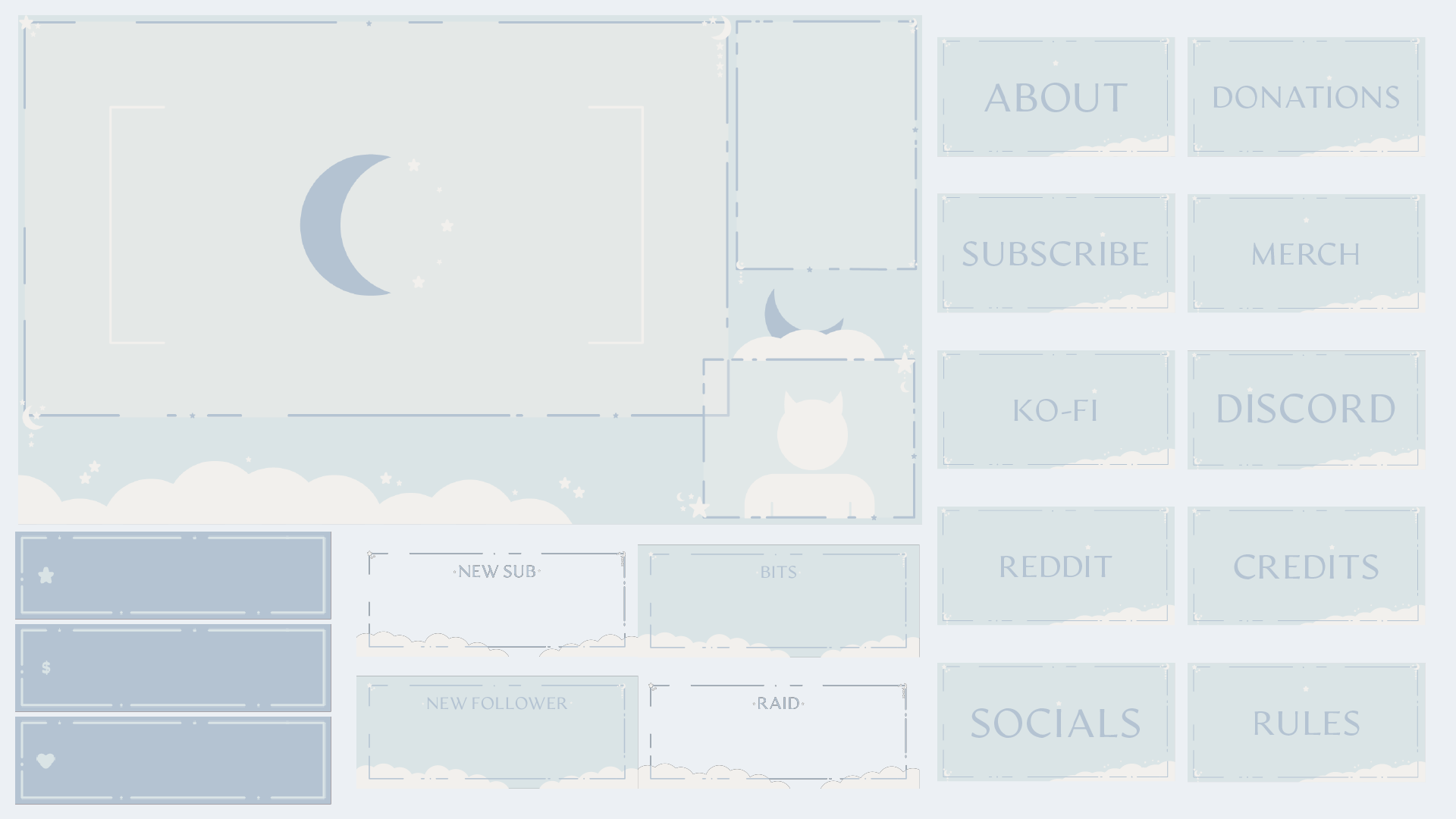
Task: Select the RULES tab button
Action: pos(1305,720)
